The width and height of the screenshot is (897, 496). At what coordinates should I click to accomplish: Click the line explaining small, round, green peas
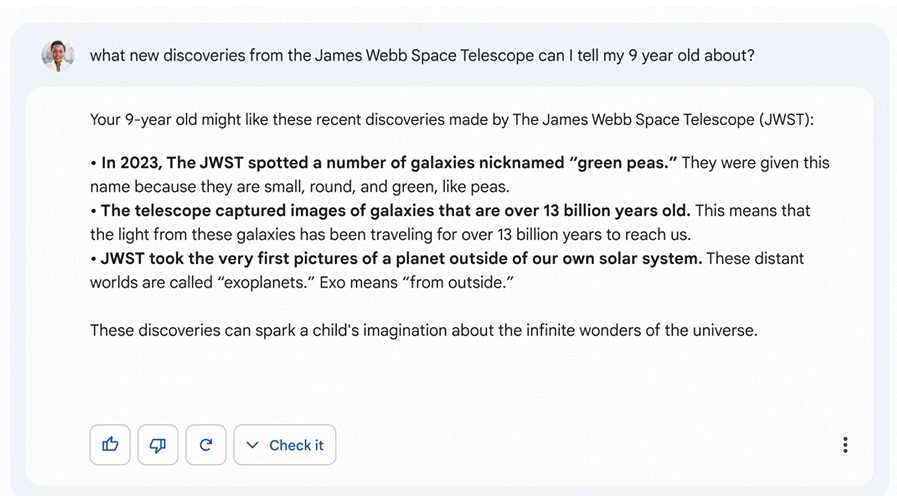300,187
